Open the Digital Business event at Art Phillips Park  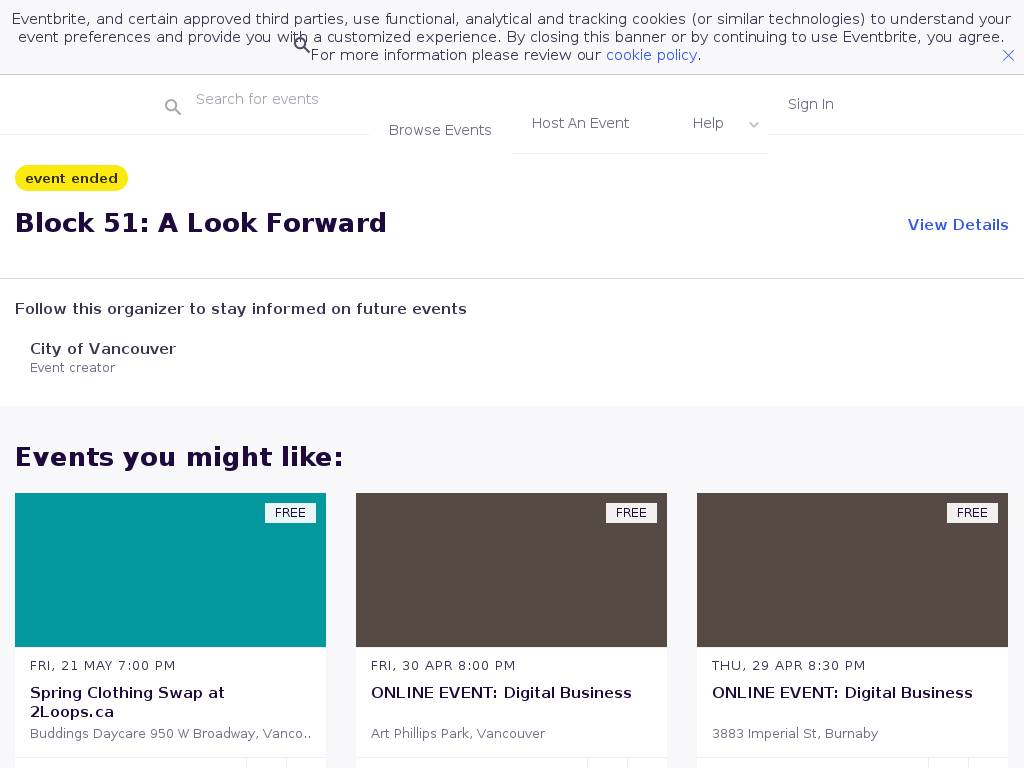pyautogui.click(x=501, y=693)
